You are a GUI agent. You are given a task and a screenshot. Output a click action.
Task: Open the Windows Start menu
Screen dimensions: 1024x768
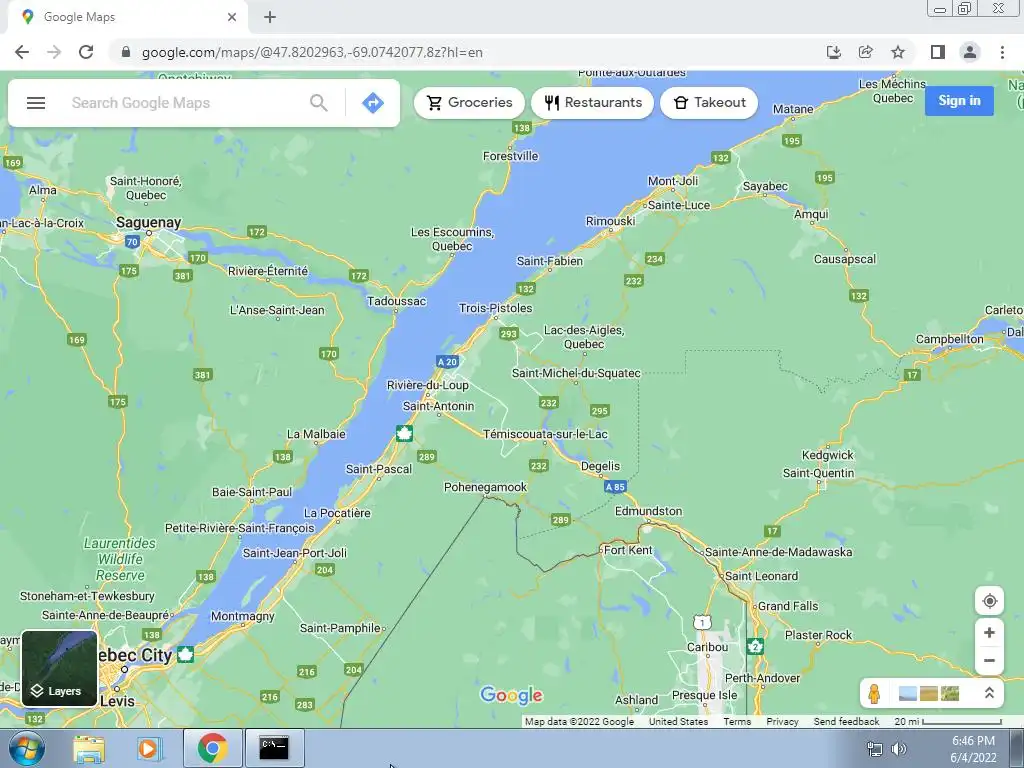pos(27,748)
